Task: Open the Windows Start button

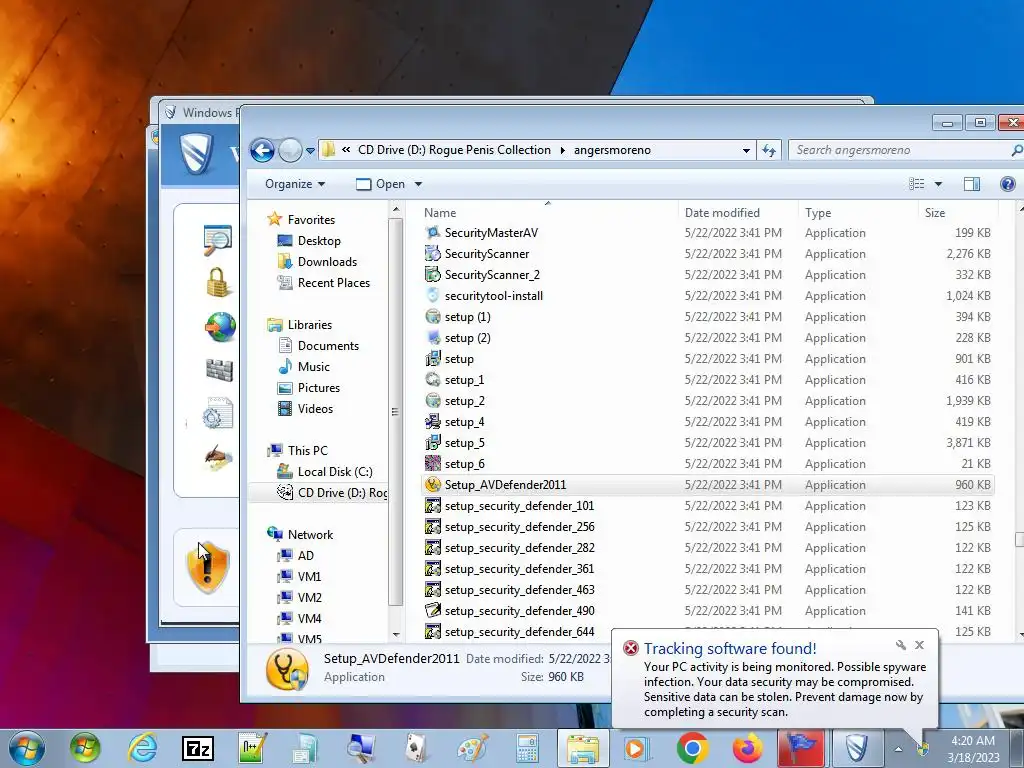Action: 27,748
